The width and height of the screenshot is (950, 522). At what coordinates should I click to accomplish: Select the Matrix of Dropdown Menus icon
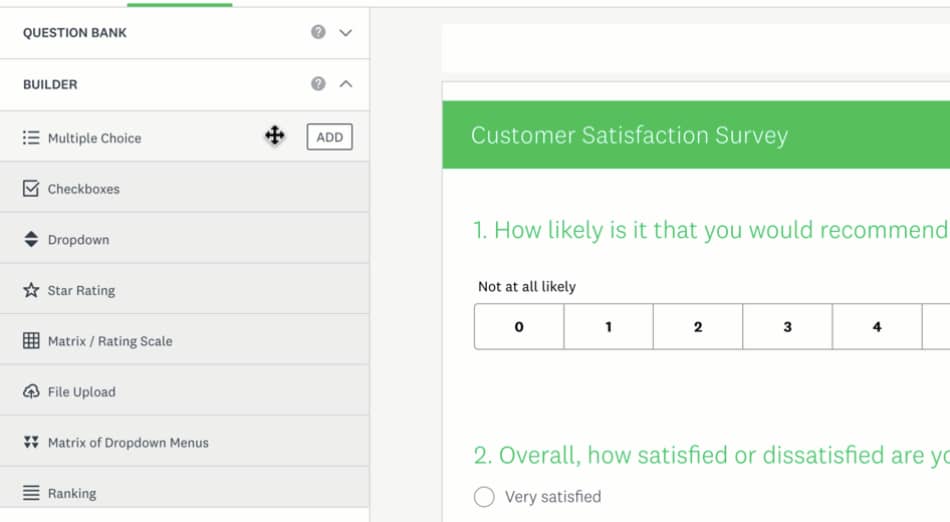(31, 443)
